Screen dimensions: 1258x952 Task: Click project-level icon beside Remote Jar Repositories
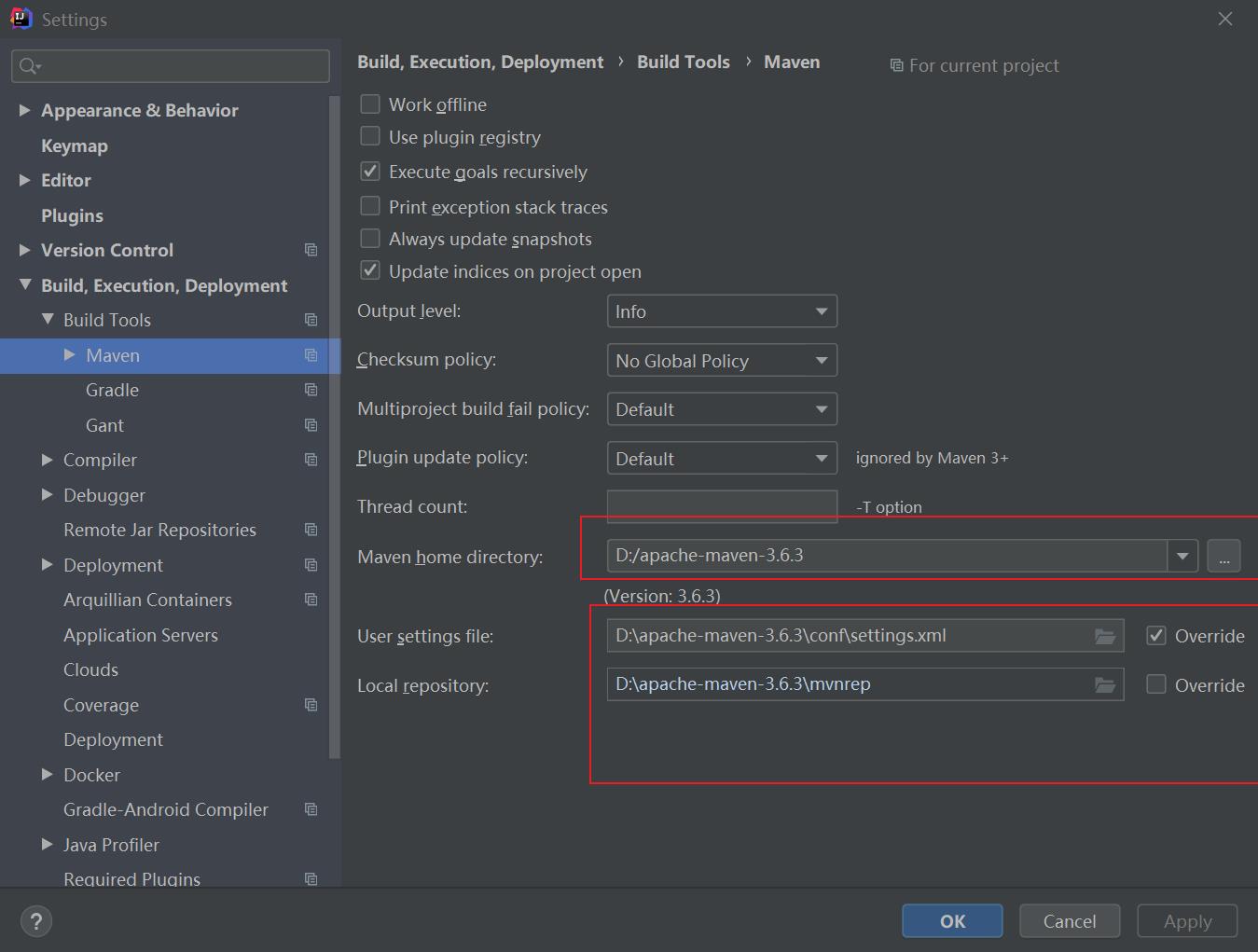(x=311, y=530)
